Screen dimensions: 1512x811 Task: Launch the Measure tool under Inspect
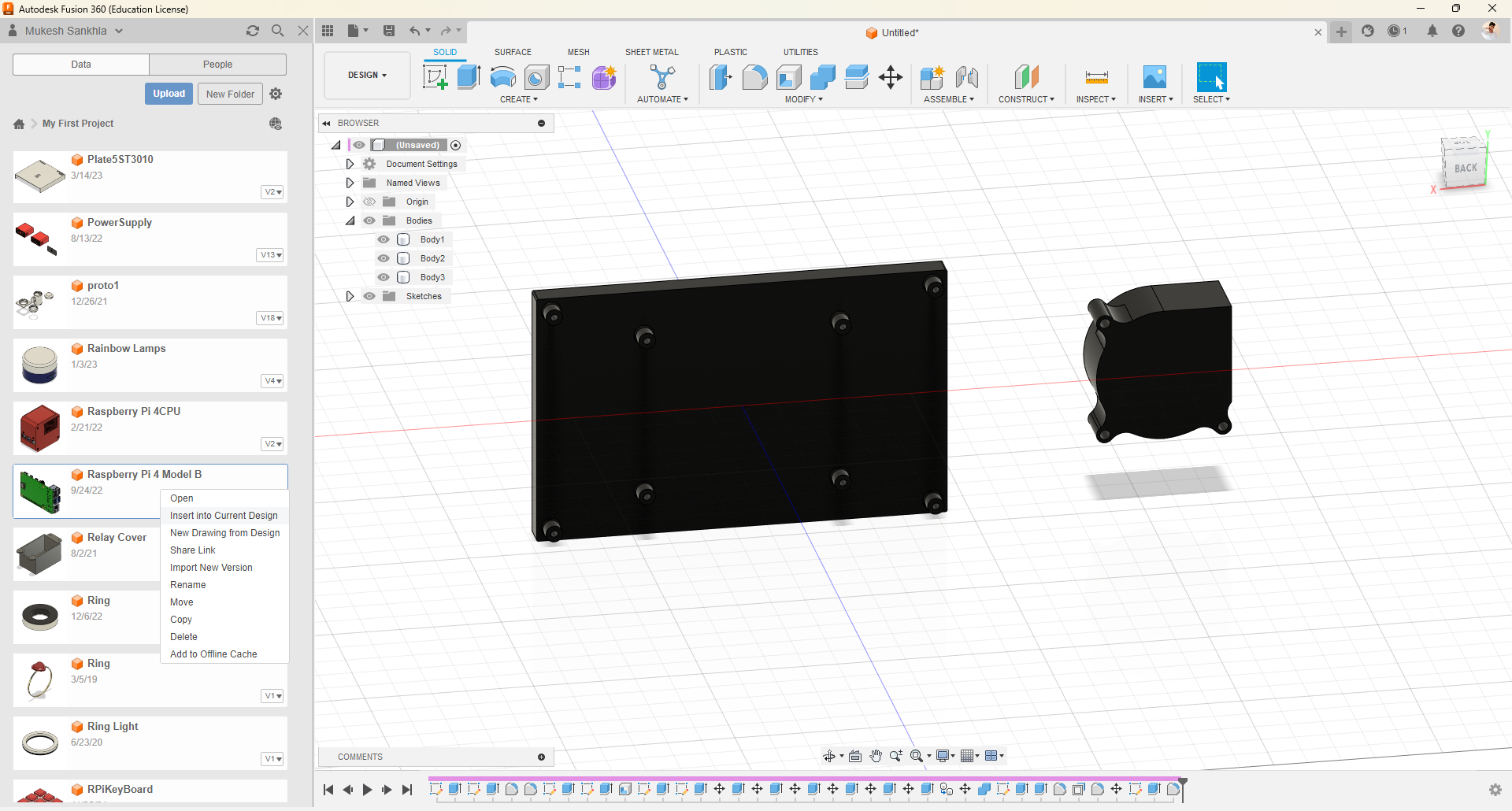[x=1095, y=77]
